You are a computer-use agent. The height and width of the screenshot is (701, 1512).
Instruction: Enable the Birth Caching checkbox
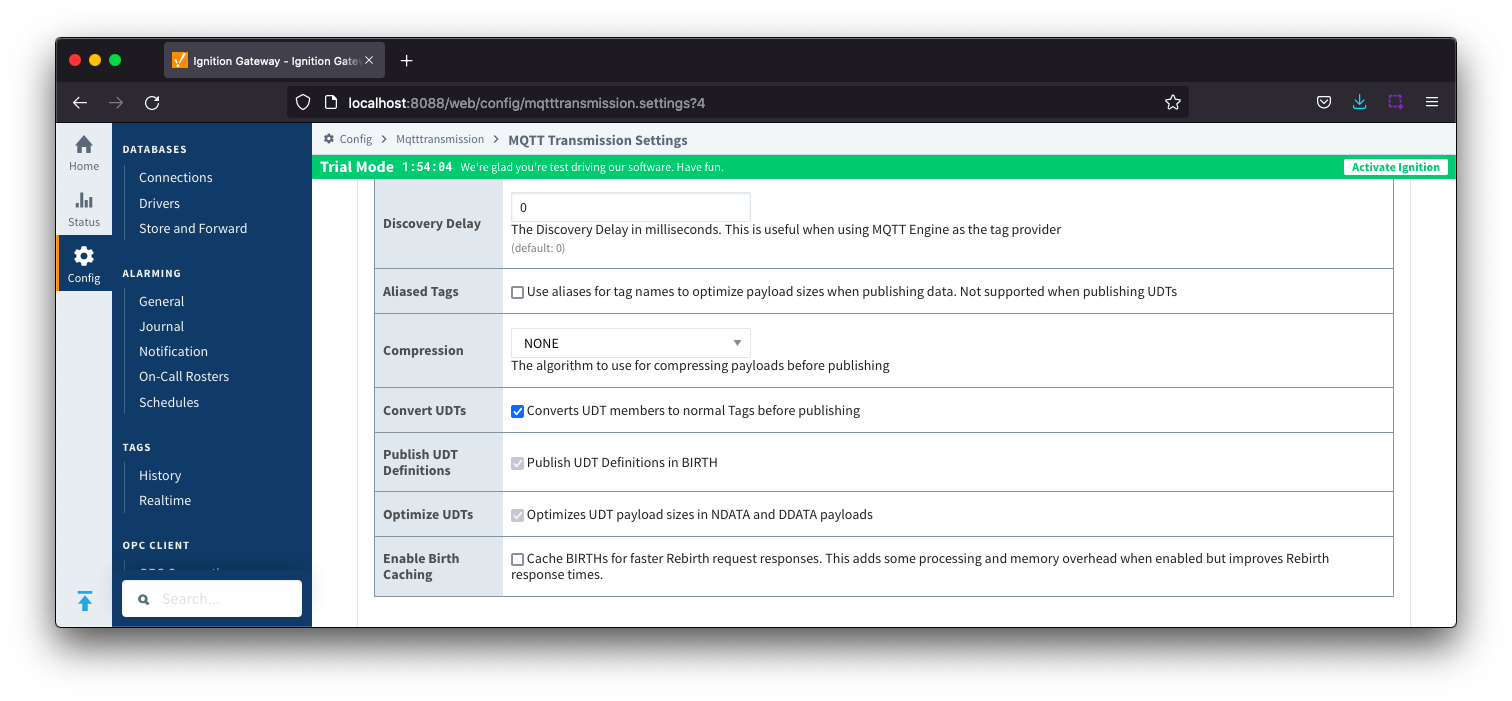[x=518, y=559]
